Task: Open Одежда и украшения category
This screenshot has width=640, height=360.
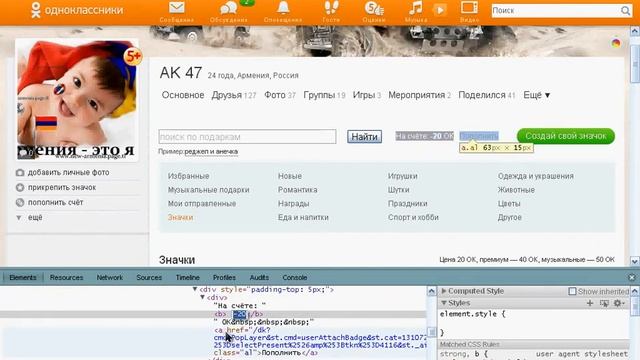Action: point(536,176)
